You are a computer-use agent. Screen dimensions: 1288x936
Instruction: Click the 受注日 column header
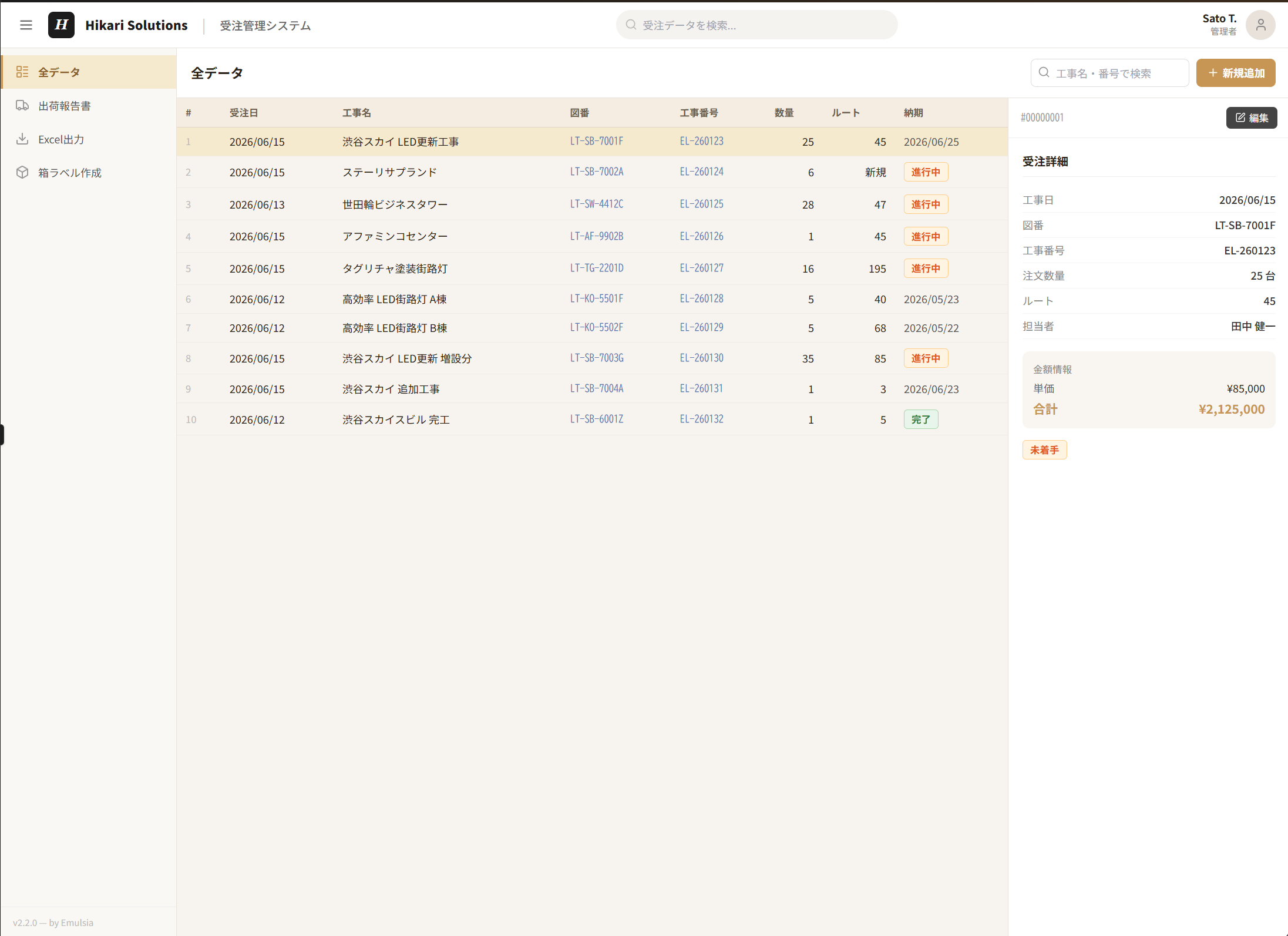pos(244,113)
